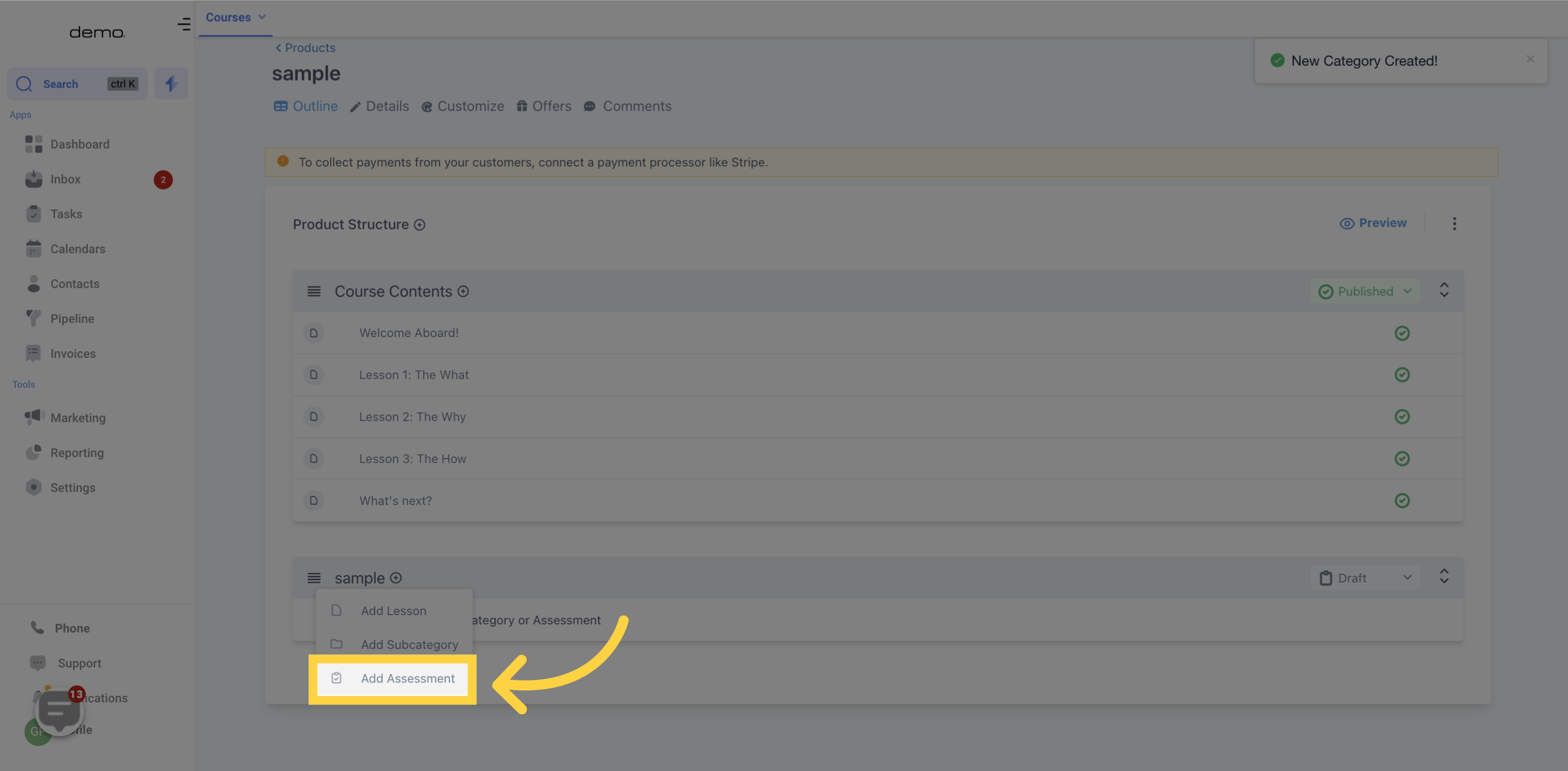The width and height of the screenshot is (1568, 771).
Task: Click the Inbox badge showing 2 notifications
Action: [x=163, y=180]
